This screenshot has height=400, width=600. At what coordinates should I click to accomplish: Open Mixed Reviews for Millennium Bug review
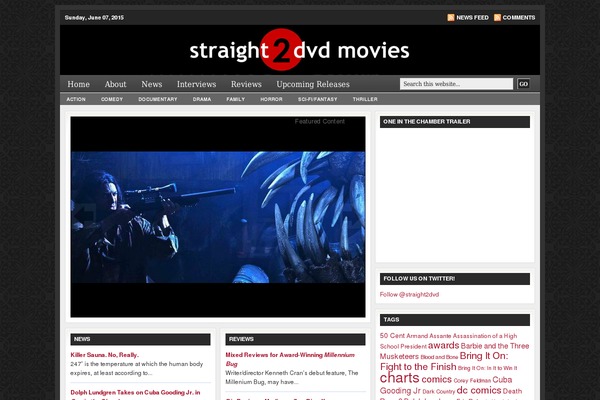(290, 359)
